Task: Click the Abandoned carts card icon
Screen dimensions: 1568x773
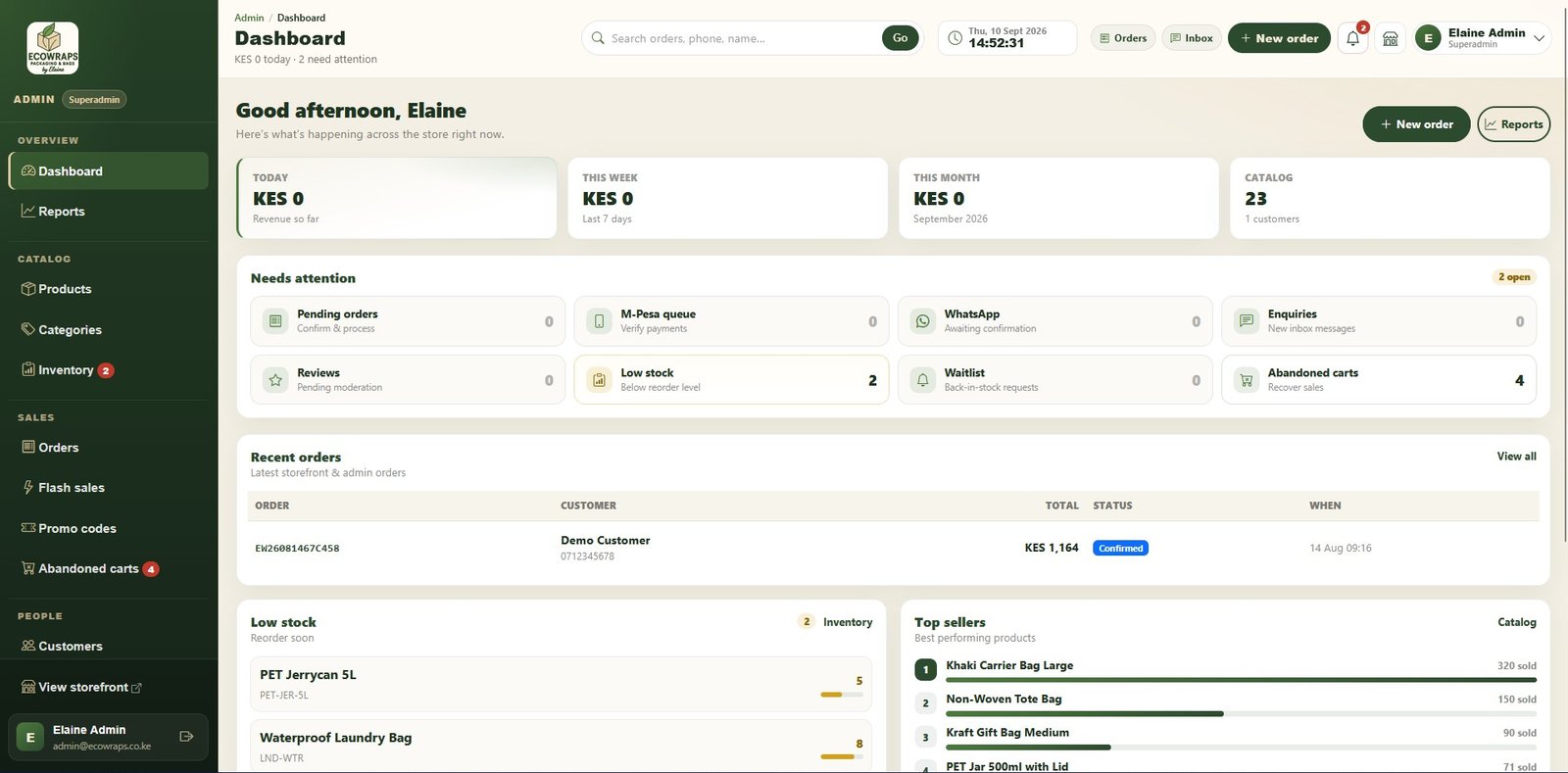Action: (1246, 380)
